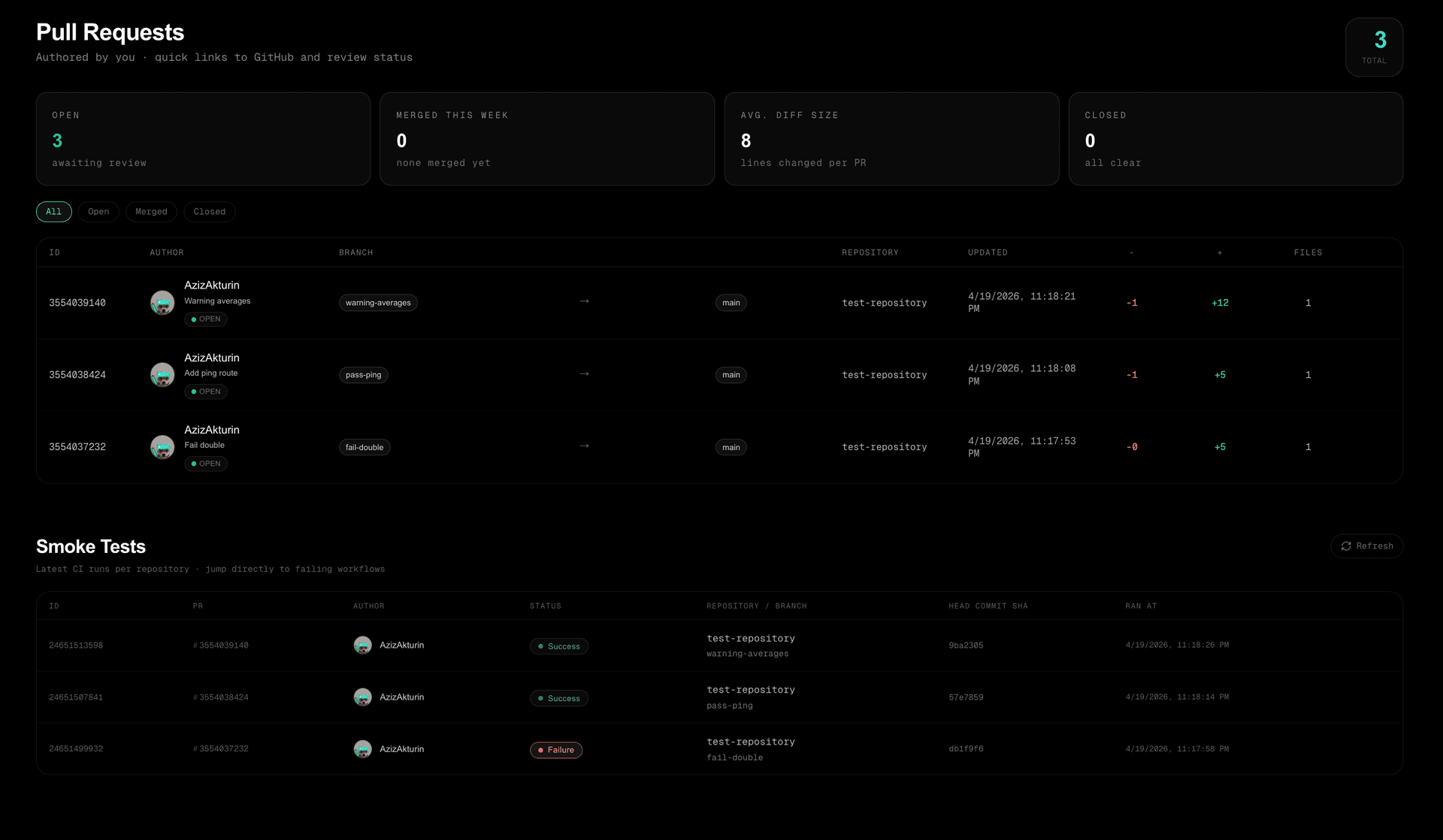This screenshot has width=1443, height=840.
Task: Click the Repository column header in PR table
Action: (870, 252)
